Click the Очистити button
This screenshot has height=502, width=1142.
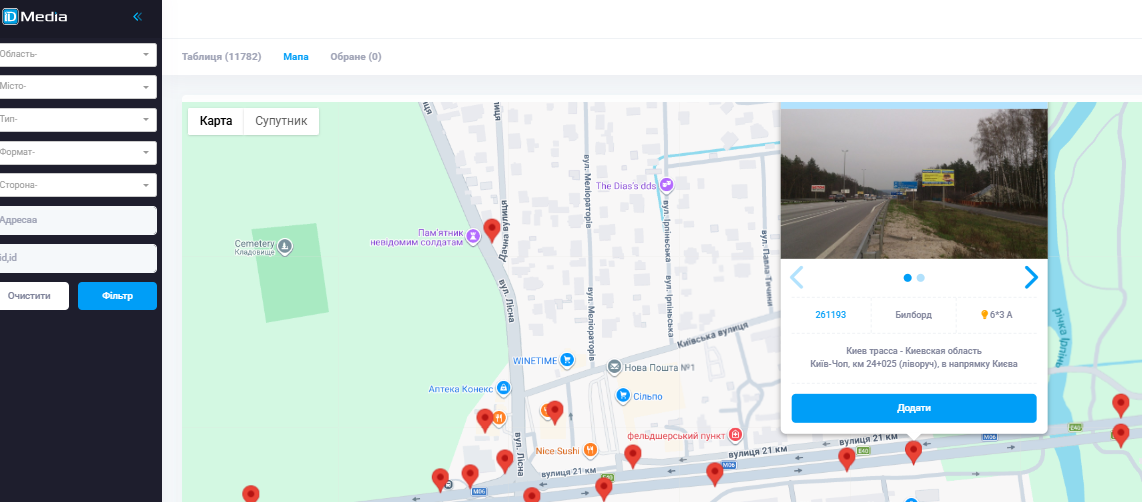pyautogui.click(x=33, y=296)
